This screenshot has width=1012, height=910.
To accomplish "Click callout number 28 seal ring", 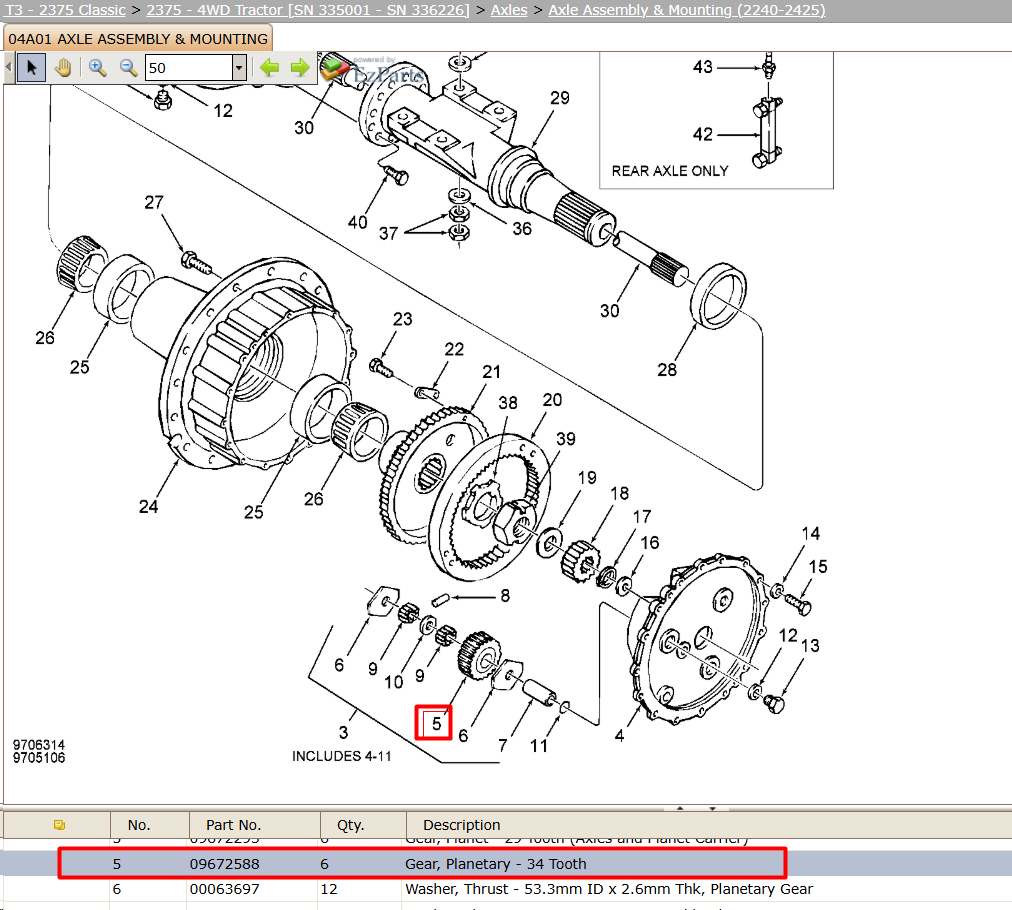I will pos(667,370).
